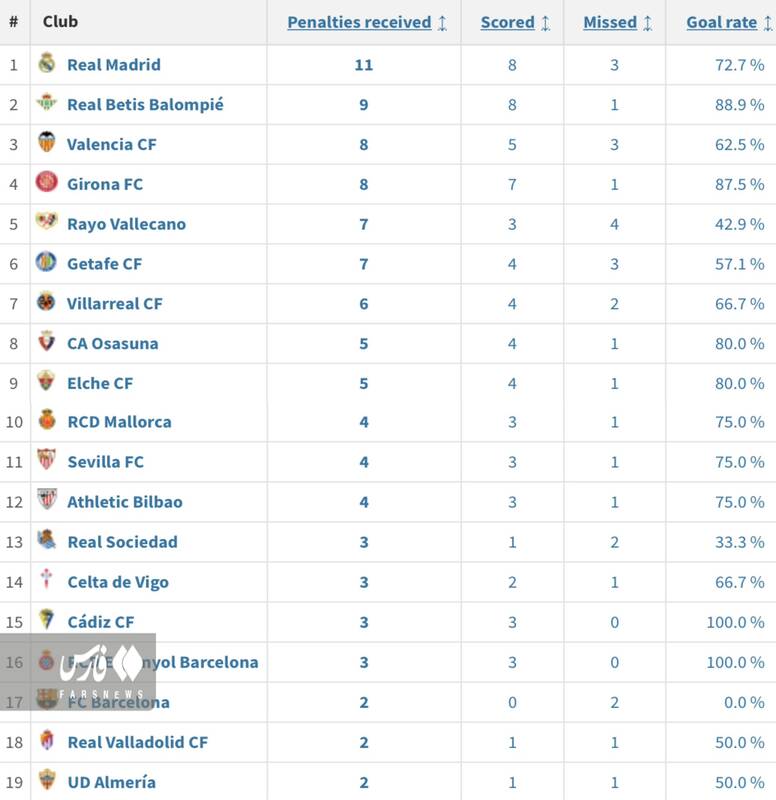Click the Real Sociedad crest icon
Viewport: 776px width, 800px height.
47,540
